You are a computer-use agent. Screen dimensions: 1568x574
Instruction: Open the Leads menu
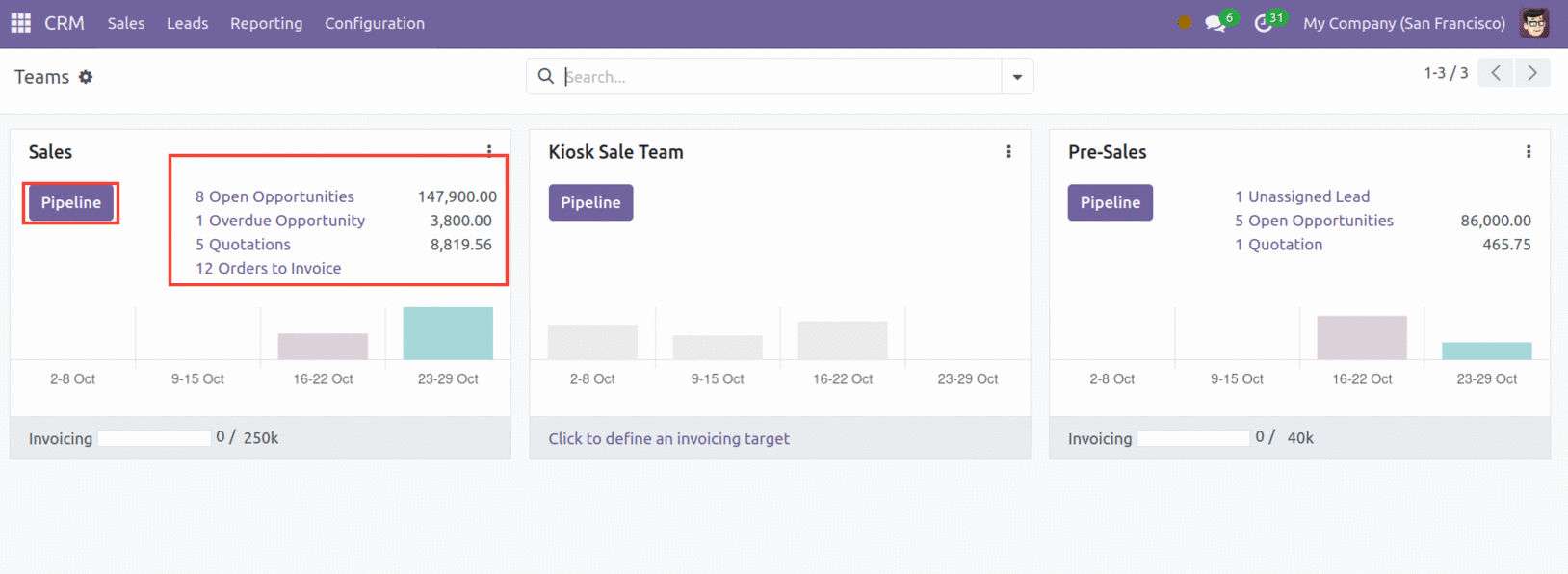click(187, 23)
